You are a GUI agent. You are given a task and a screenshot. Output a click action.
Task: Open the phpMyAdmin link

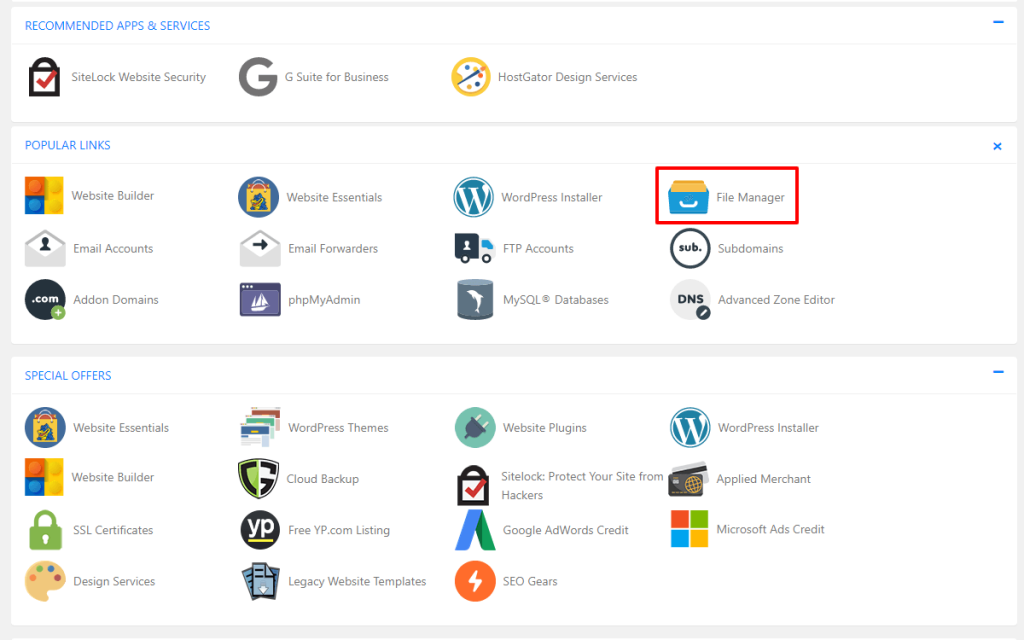click(x=324, y=300)
